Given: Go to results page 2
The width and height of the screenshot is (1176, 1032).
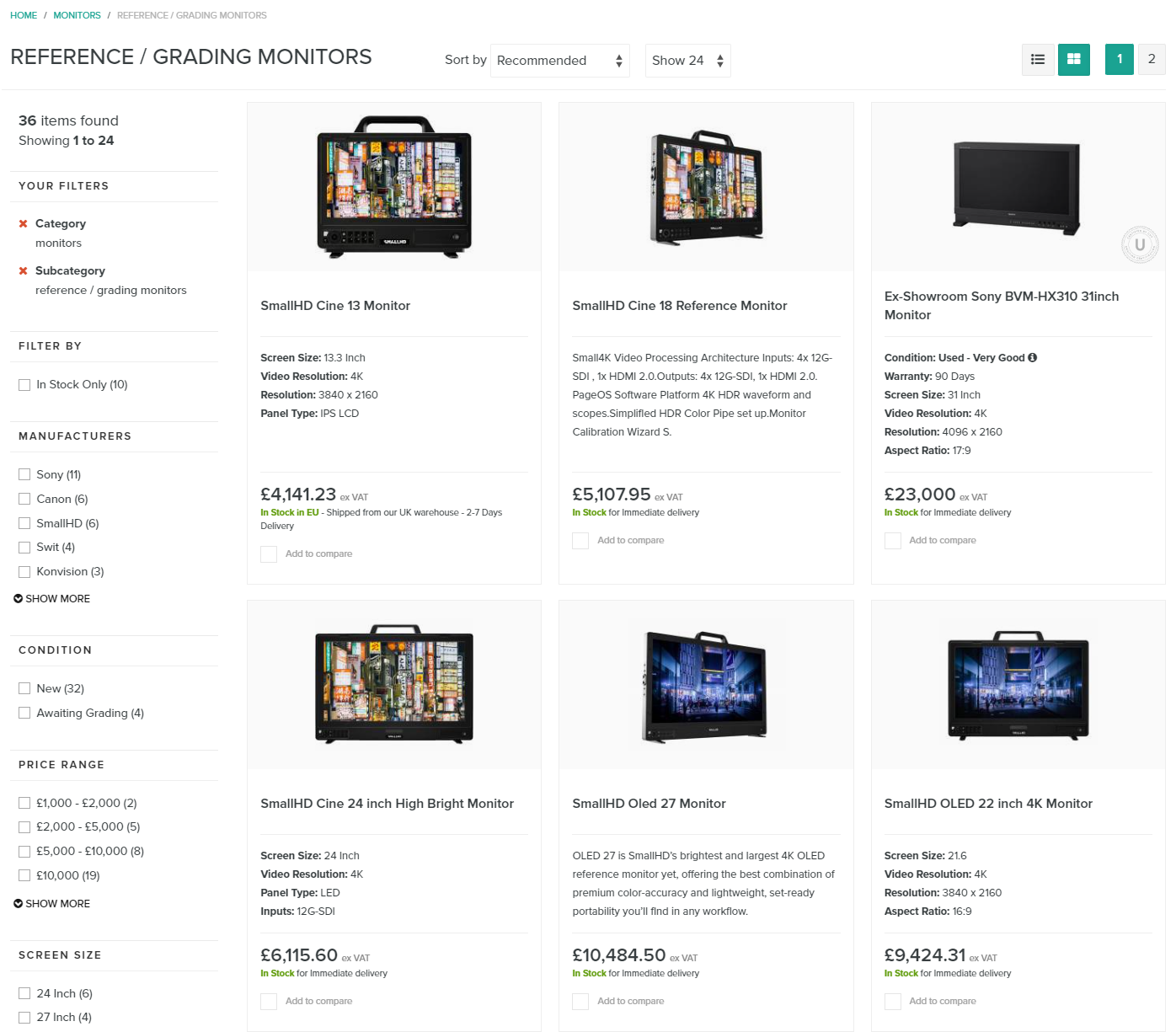Looking at the screenshot, I should tap(1152, 59).
